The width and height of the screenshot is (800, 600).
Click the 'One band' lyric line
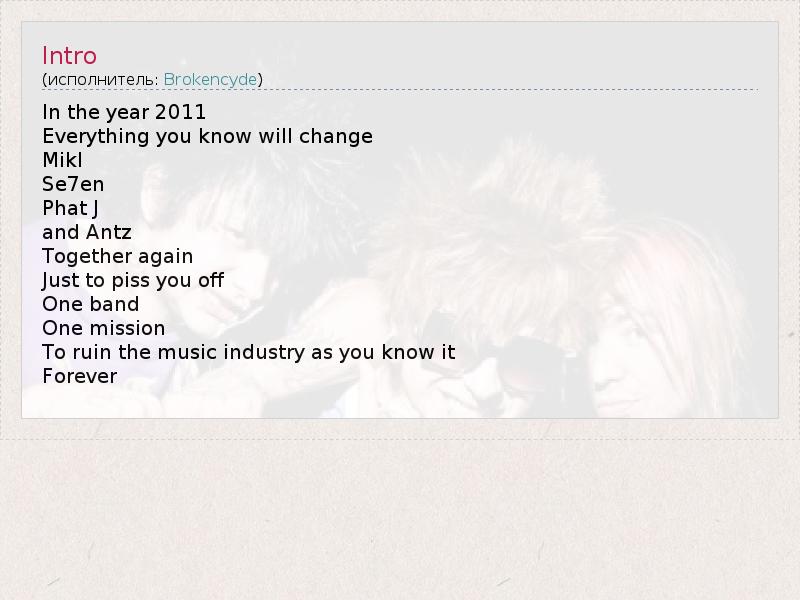[90, 304]
